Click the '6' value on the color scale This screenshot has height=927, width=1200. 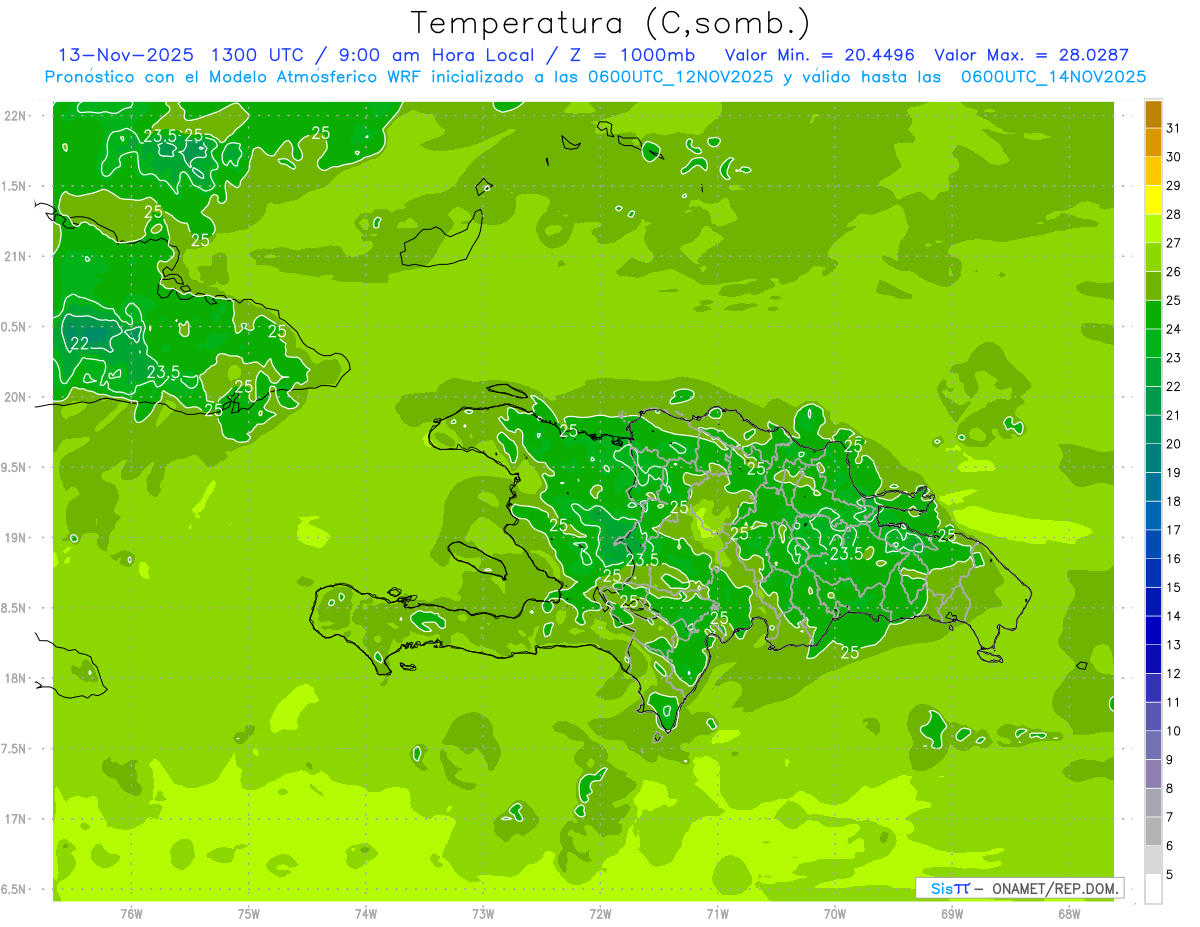[x=1170, y=846]
